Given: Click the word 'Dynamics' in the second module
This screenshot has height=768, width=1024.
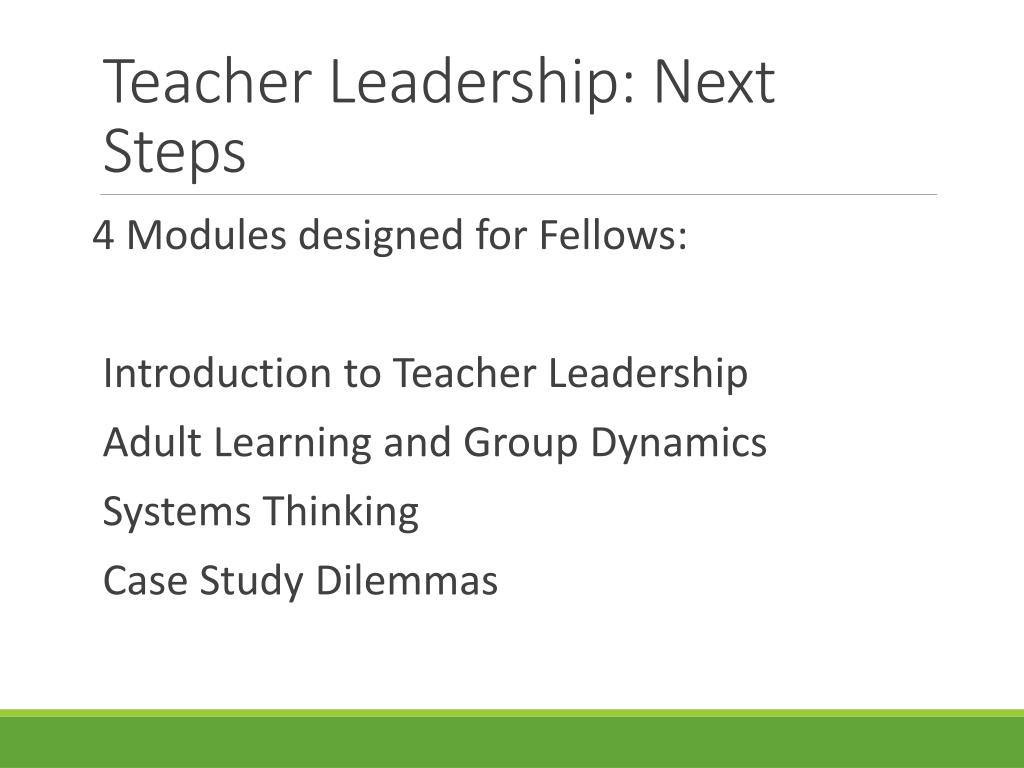Looking at the screenshot, I should coord(679,443).
